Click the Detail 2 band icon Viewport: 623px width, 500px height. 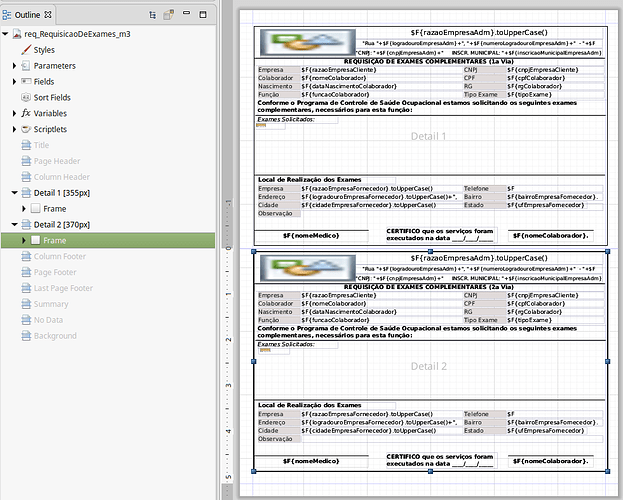[x=26, y=225]
